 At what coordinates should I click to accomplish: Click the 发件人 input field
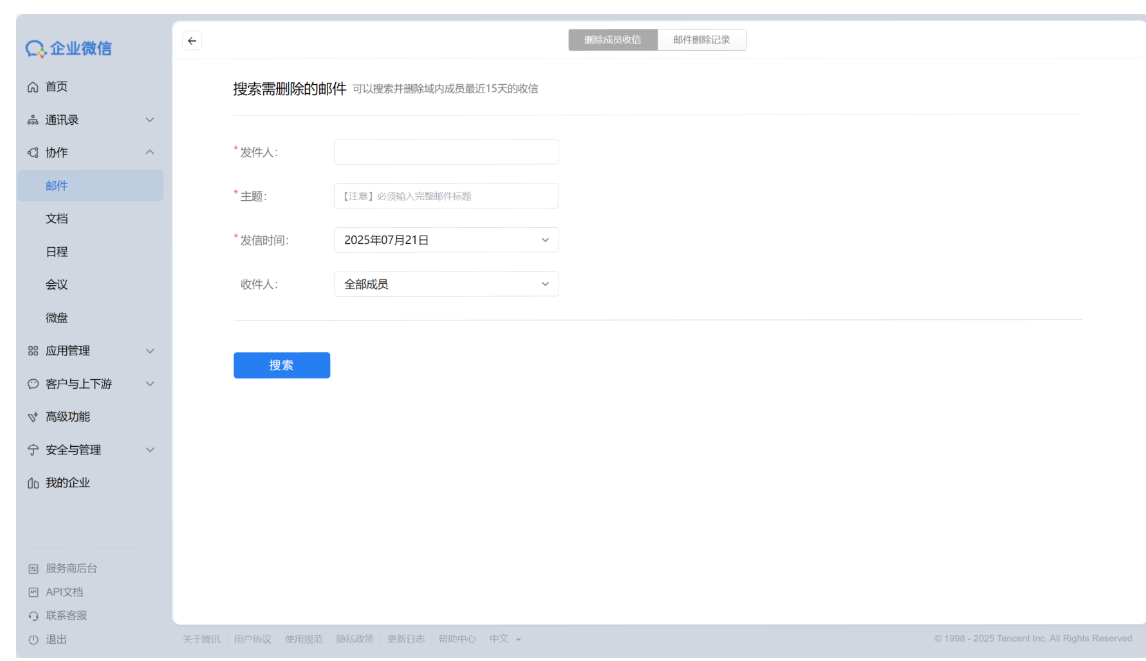point(447,152)
